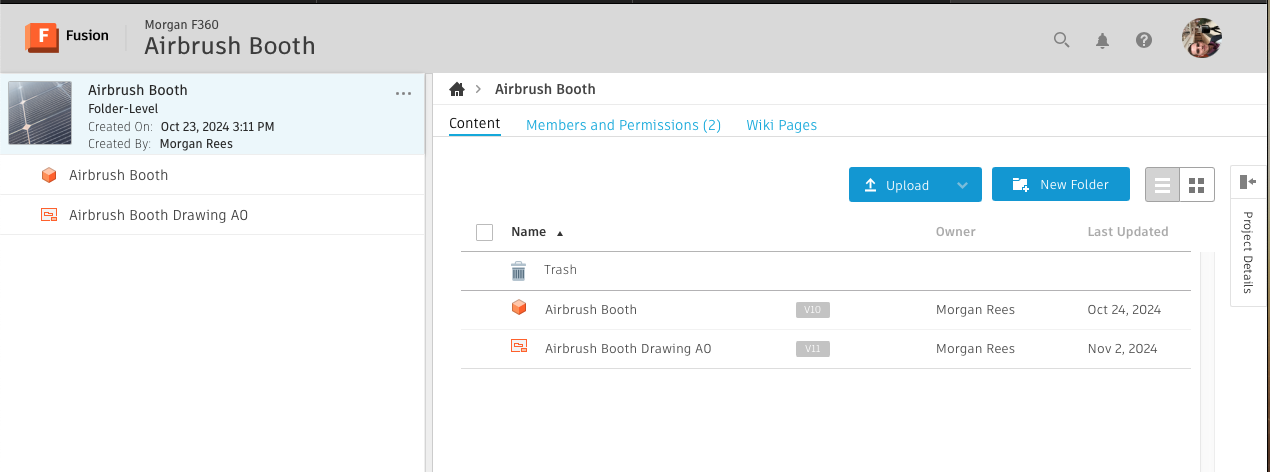Click Morgan Rees owner in the Airbrush Booth row
The image size is (1270, 472).
pyautogui.click(x=975, y=310)
